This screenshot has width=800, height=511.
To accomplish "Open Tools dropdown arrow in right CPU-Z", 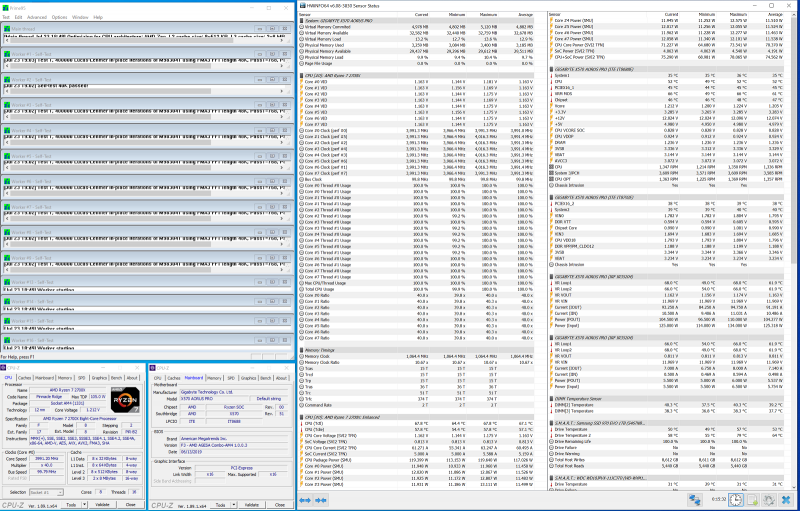I will pyautogui.click(x=235, y=504).
